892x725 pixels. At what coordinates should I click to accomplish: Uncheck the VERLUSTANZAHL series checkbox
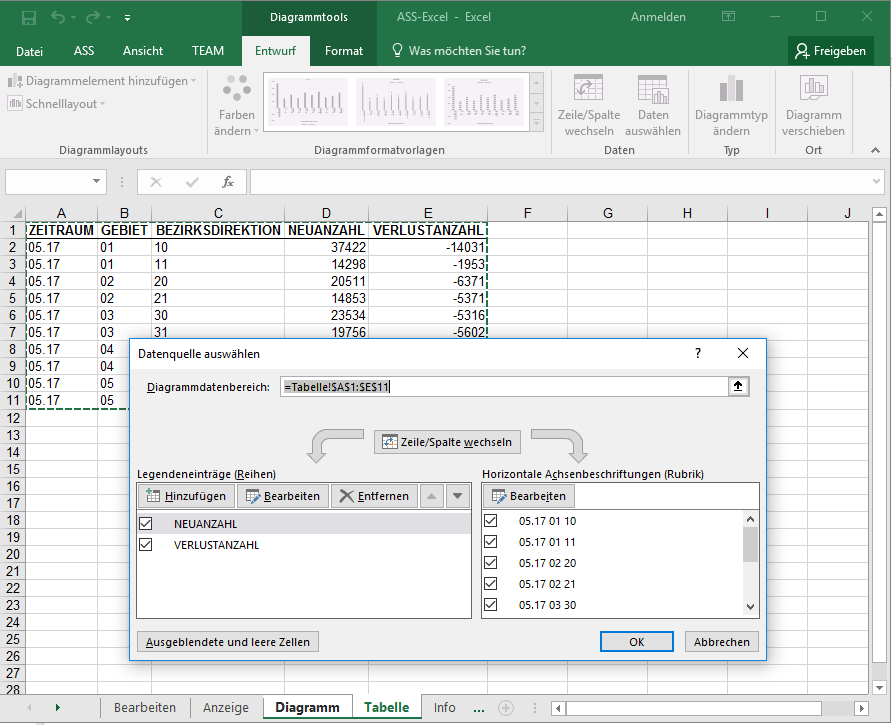(146, 545)
